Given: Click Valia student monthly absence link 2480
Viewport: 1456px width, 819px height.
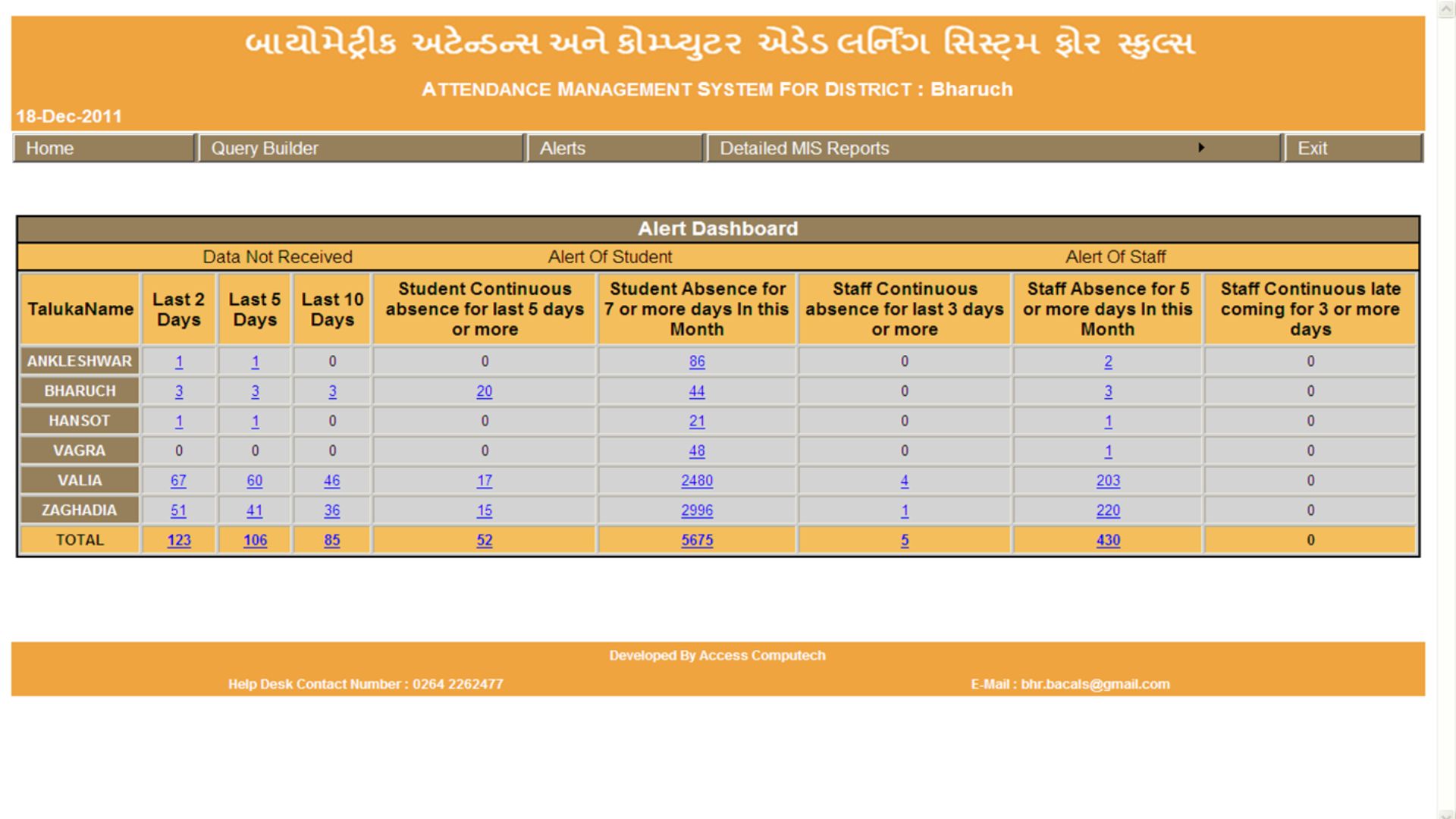Looking at the screenshot, I should pyautogui.click(x=697, y=481).
